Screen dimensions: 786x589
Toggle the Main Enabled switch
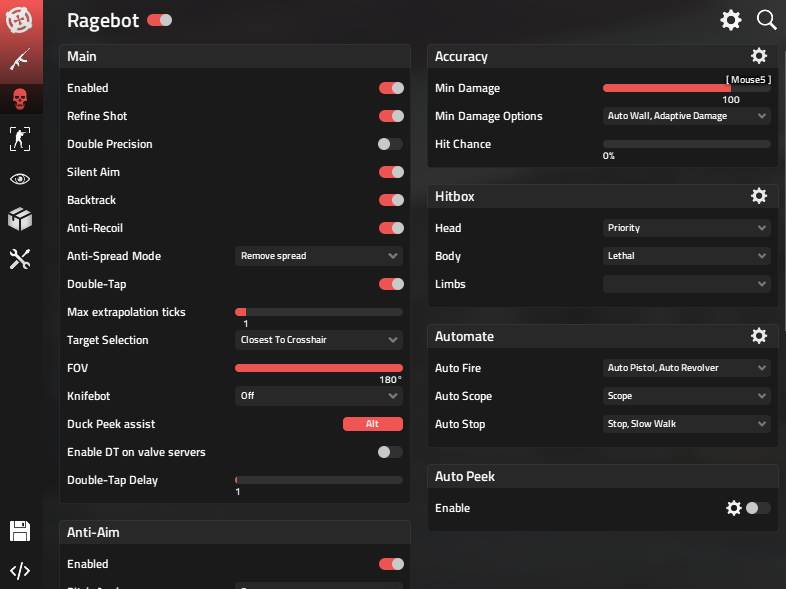391,88
